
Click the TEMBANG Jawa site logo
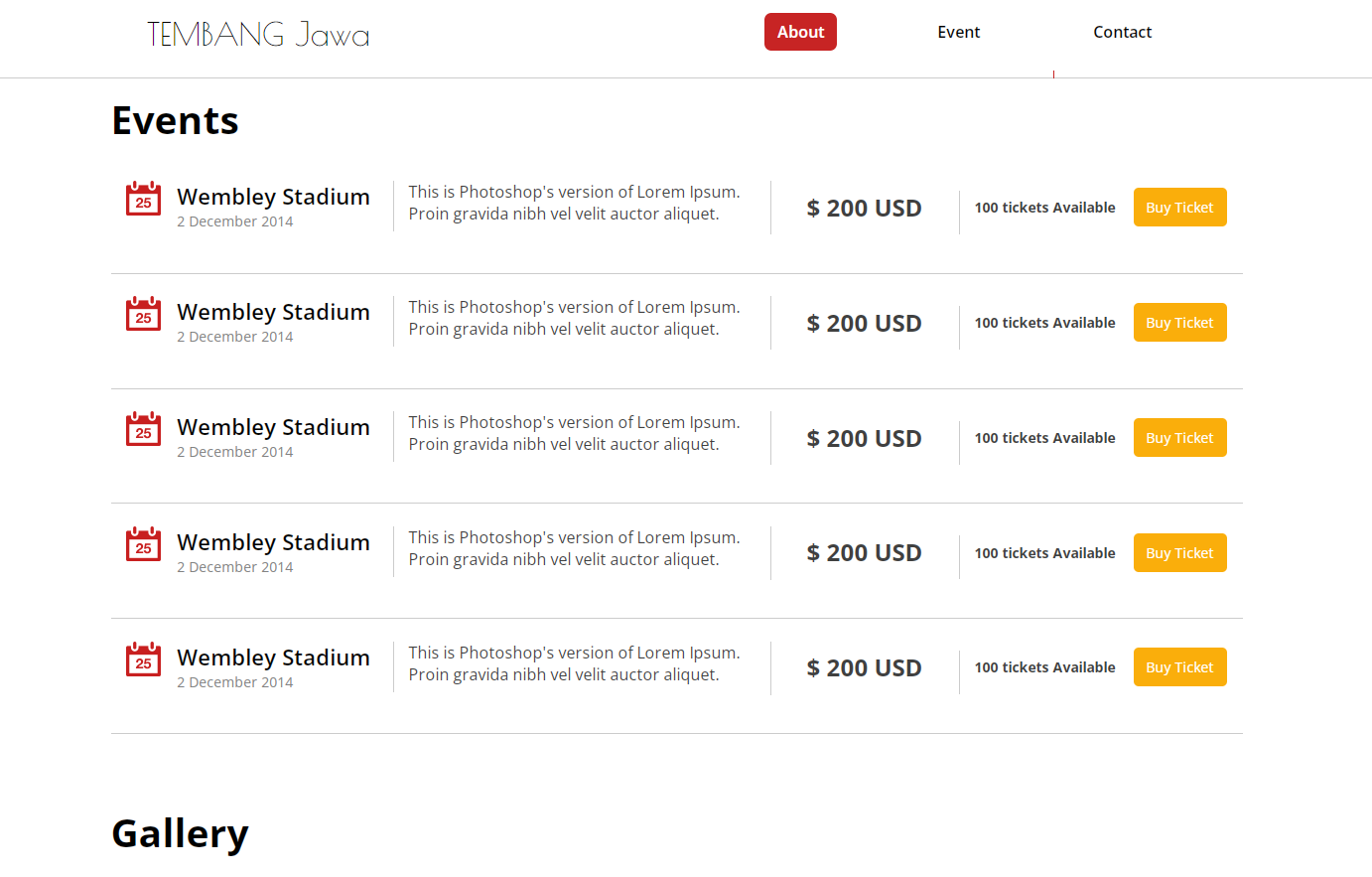pos(258,35)
